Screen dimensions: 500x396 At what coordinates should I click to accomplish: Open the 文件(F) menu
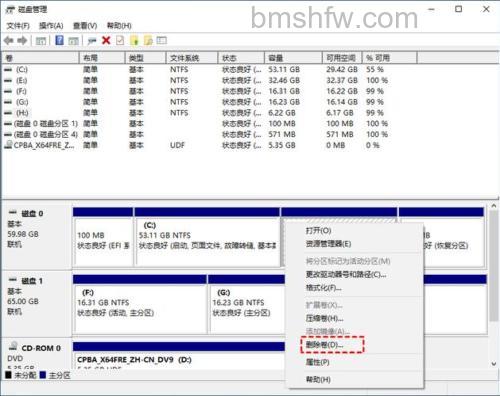pyautogui.click(x=18, y=26)
